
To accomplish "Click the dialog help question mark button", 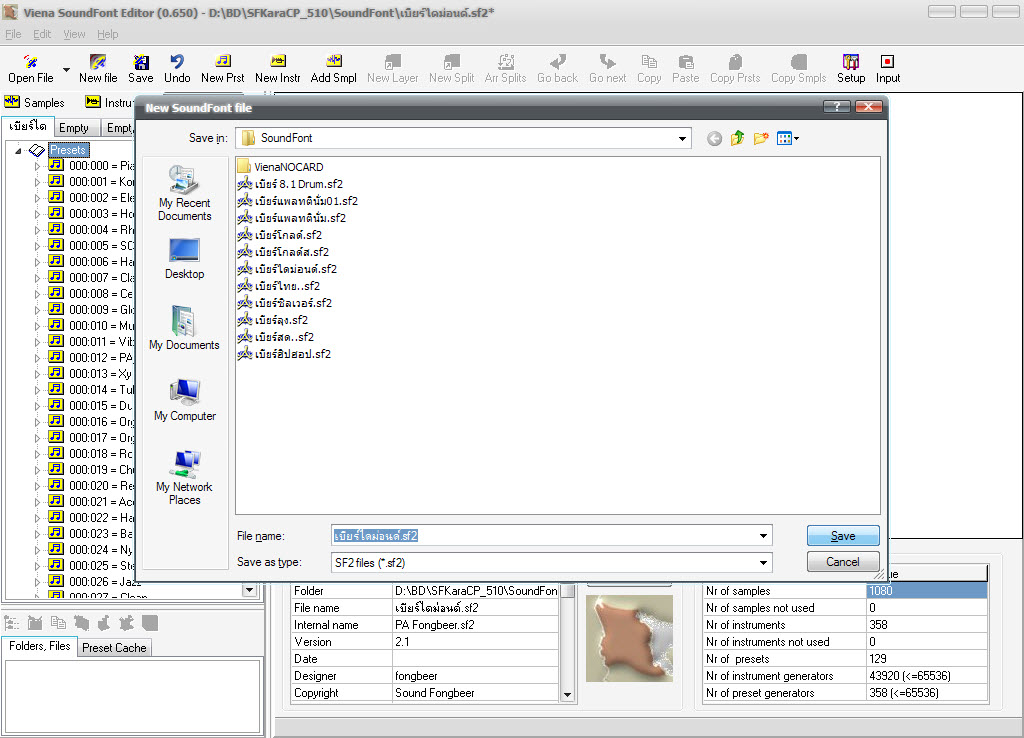I will 837,106.
